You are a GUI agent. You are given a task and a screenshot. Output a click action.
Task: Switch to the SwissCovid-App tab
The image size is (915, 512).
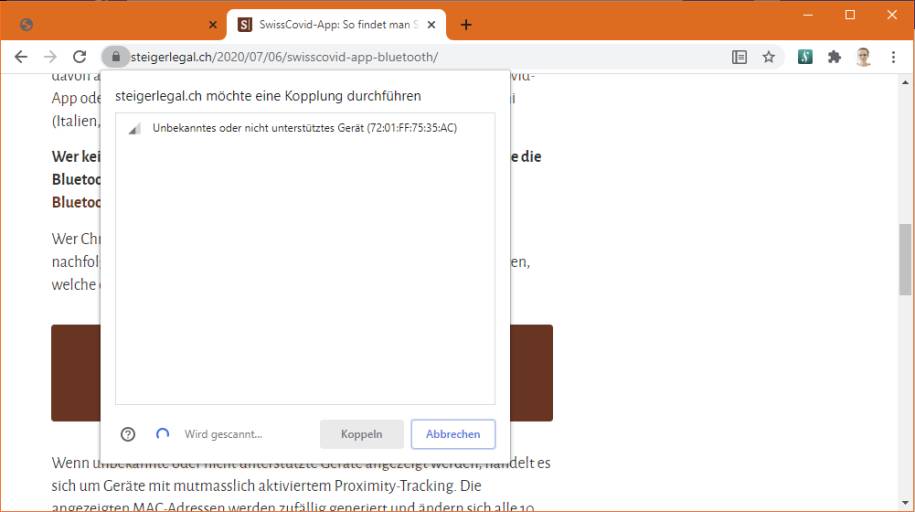[336, 25]
